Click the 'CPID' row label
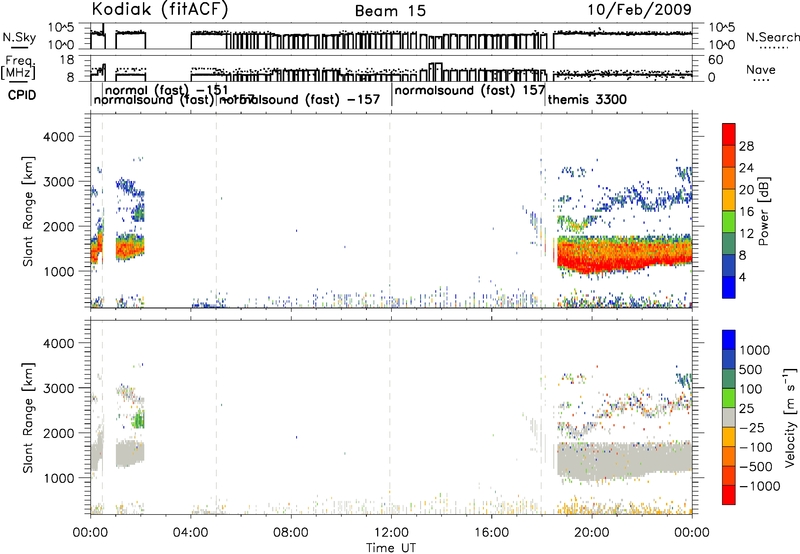Screen dimensions: 800x554 22,95
